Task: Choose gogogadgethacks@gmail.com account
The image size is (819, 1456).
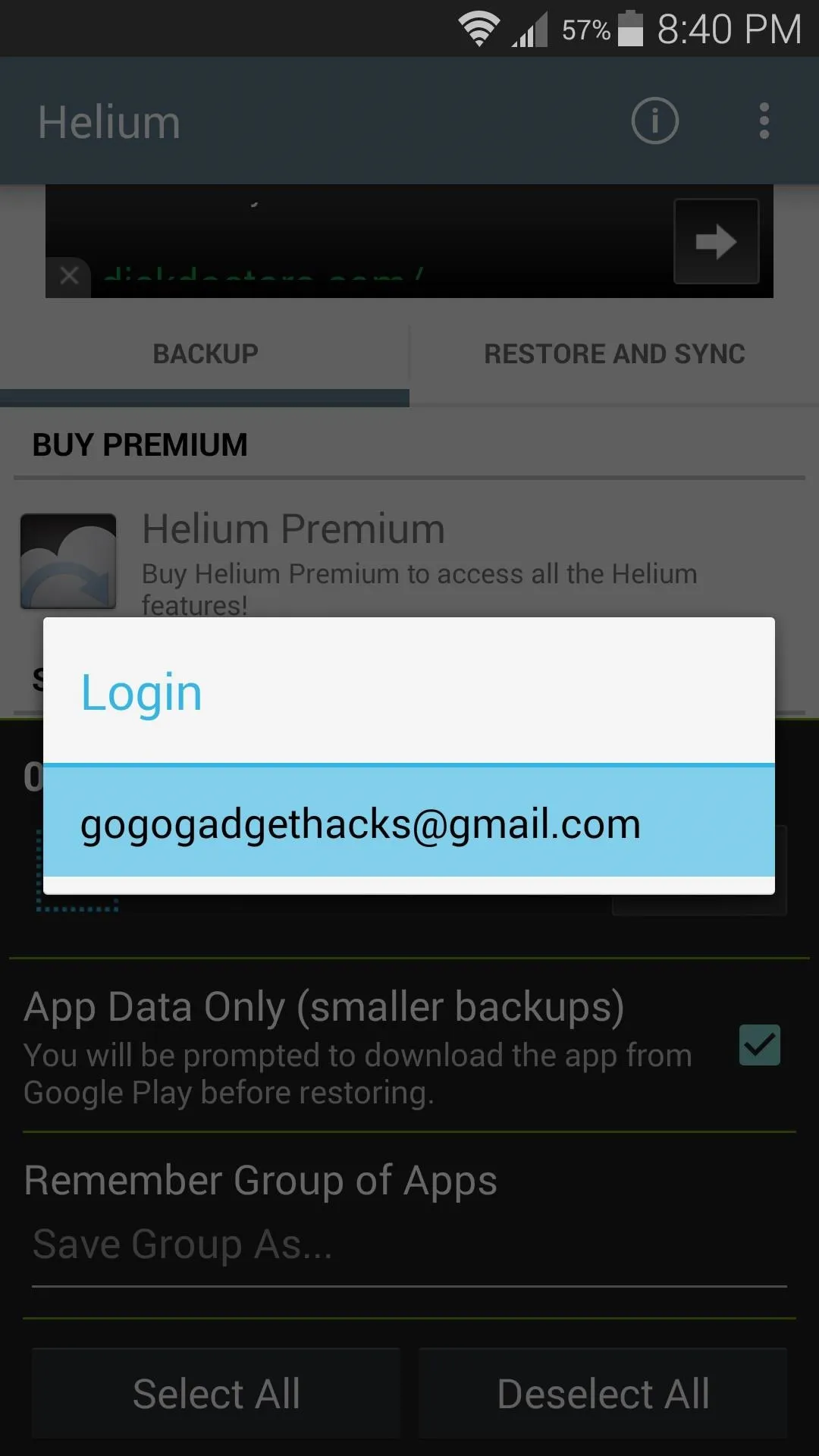Action: [409, 822]
